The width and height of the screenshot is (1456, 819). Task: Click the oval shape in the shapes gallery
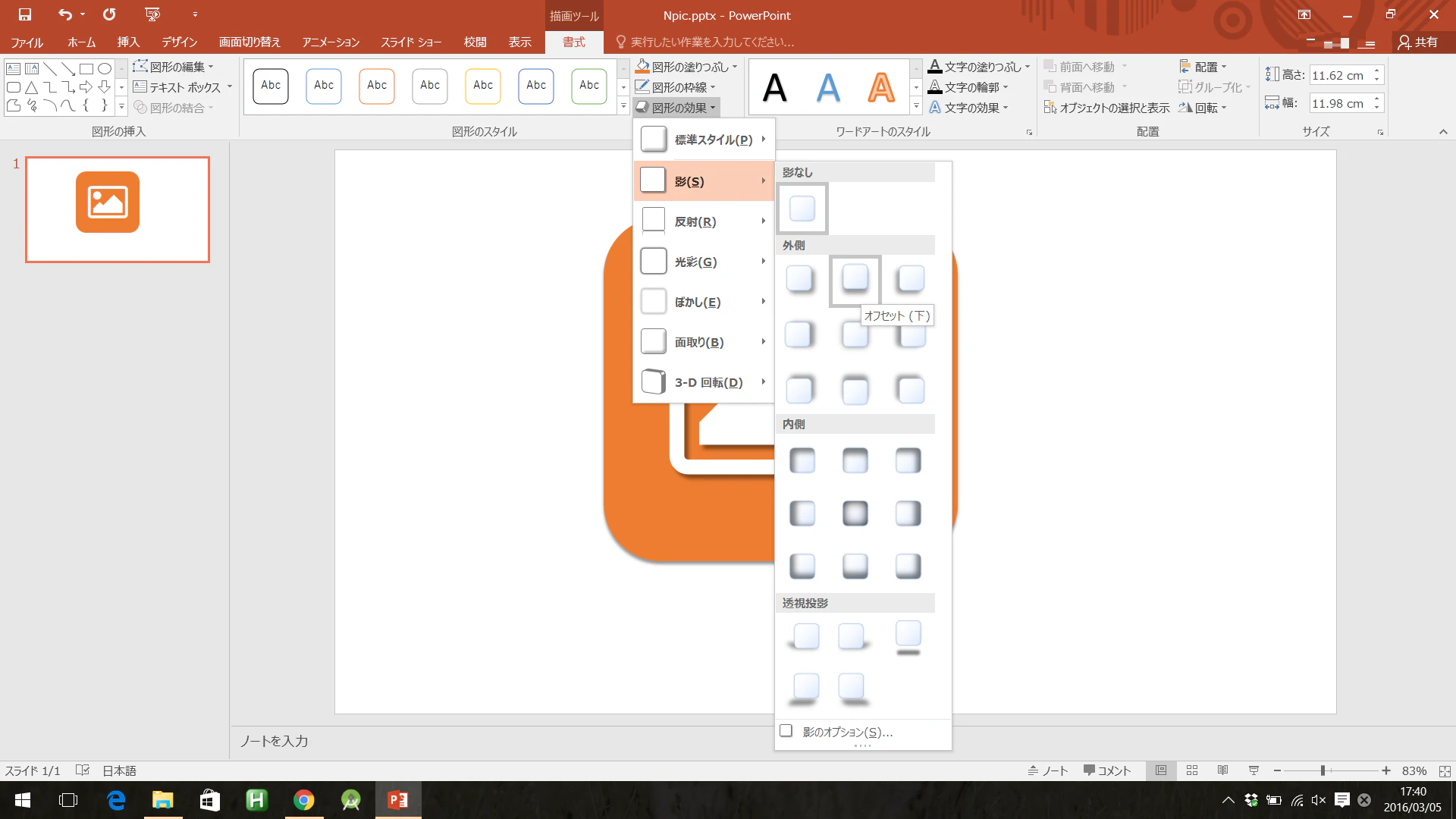click(x=105, y=69)
